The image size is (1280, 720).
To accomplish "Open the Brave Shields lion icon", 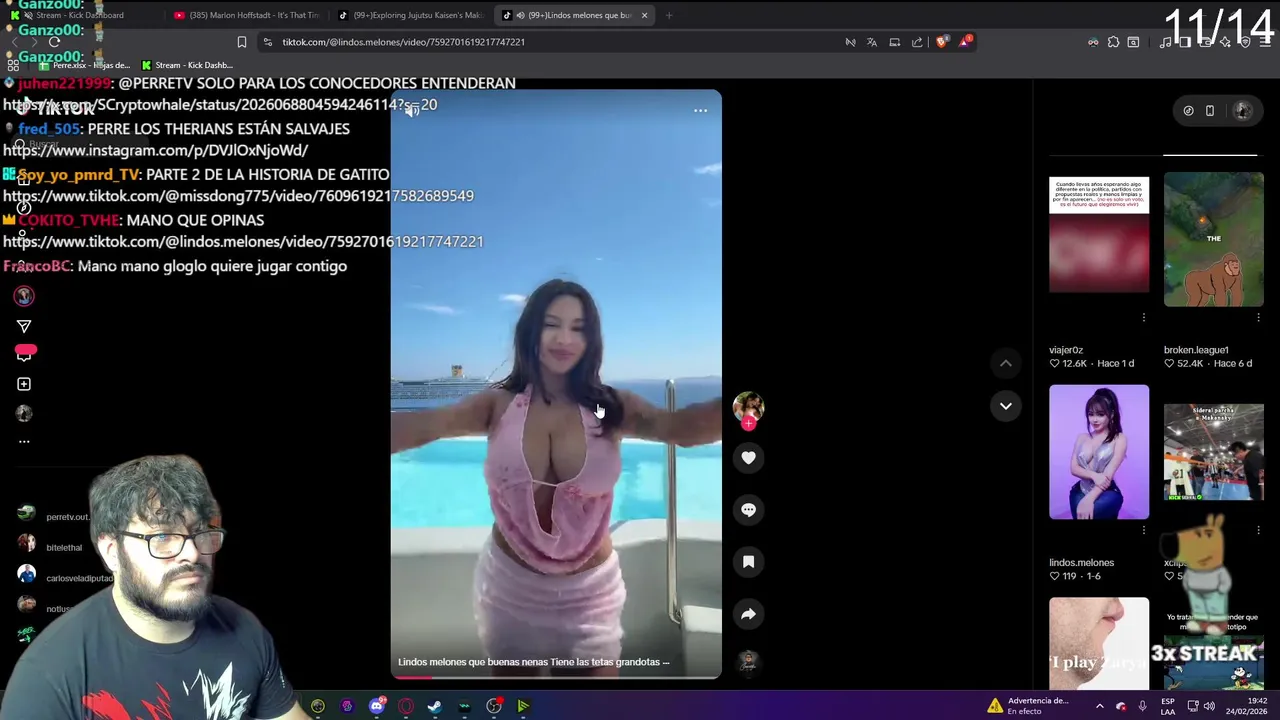I will (x=942, y=42).
